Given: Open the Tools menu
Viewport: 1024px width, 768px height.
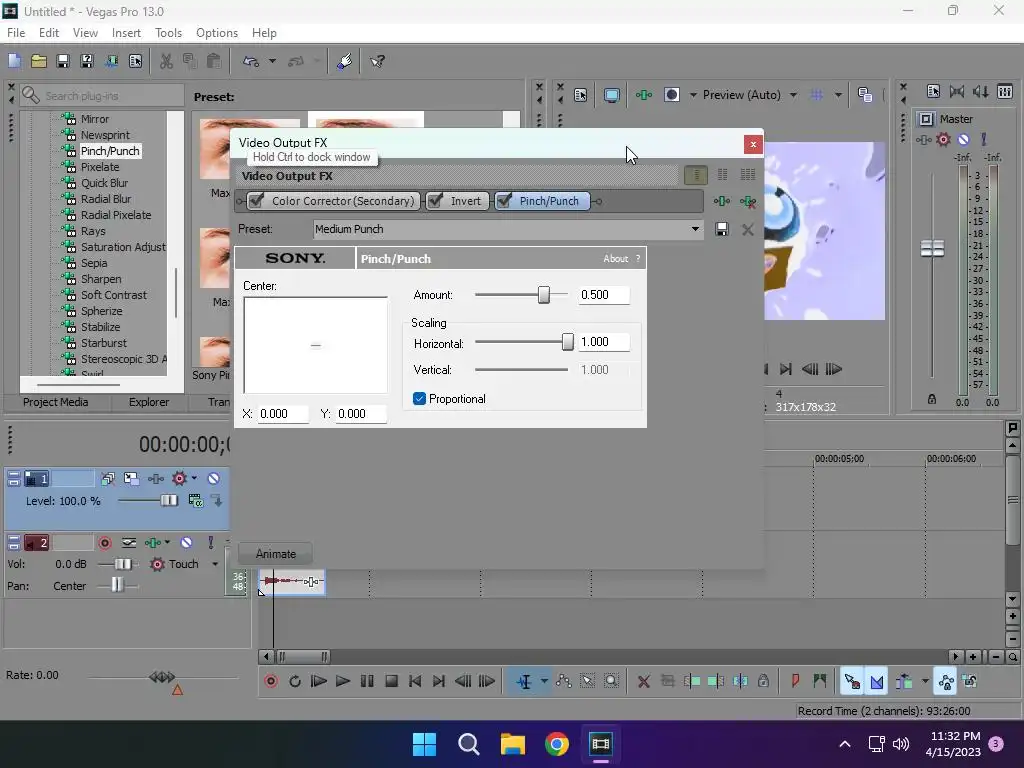Looking at the screenshot, I should 168,33.
